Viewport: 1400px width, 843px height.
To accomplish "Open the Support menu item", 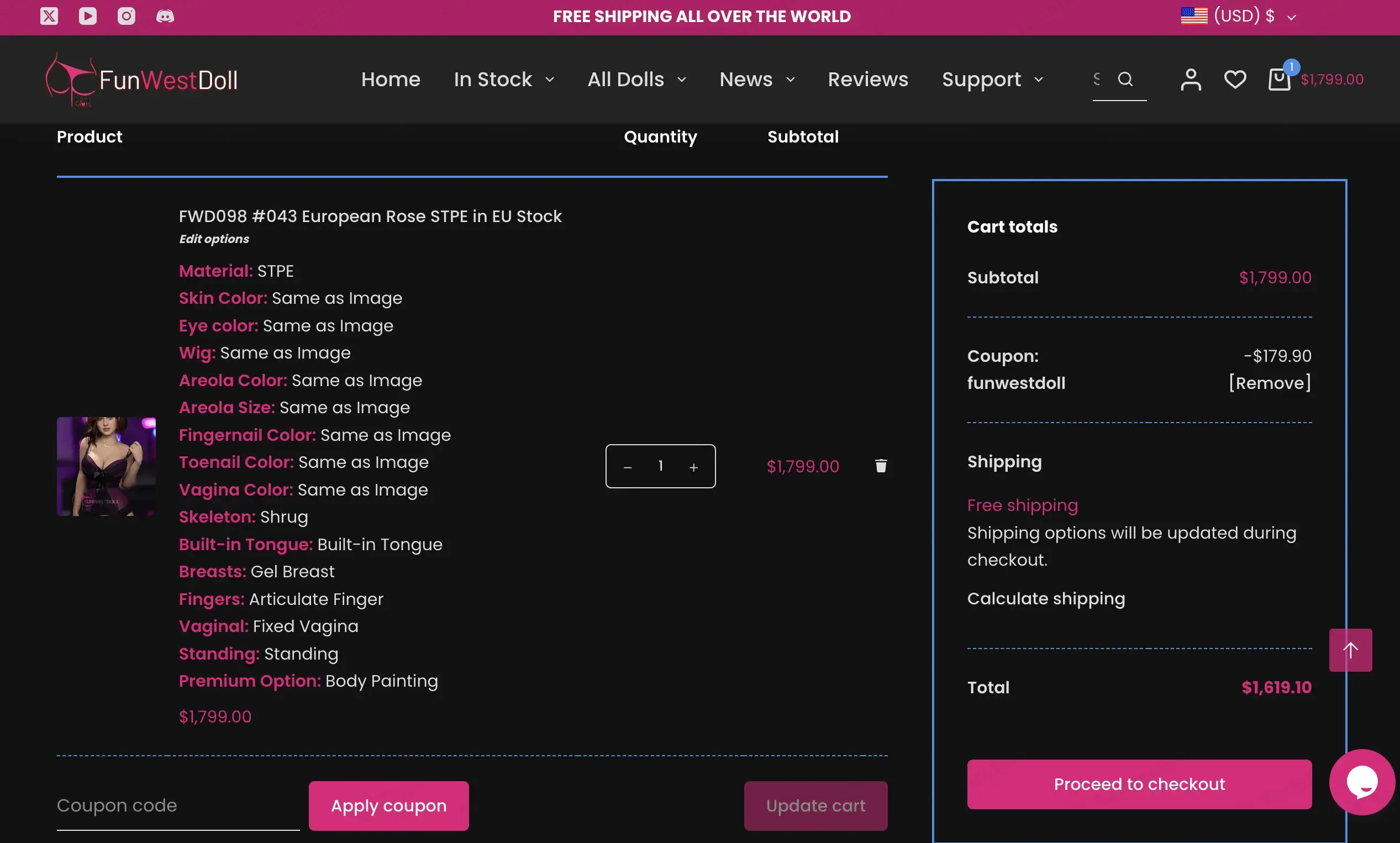I will tap(981, 80).
